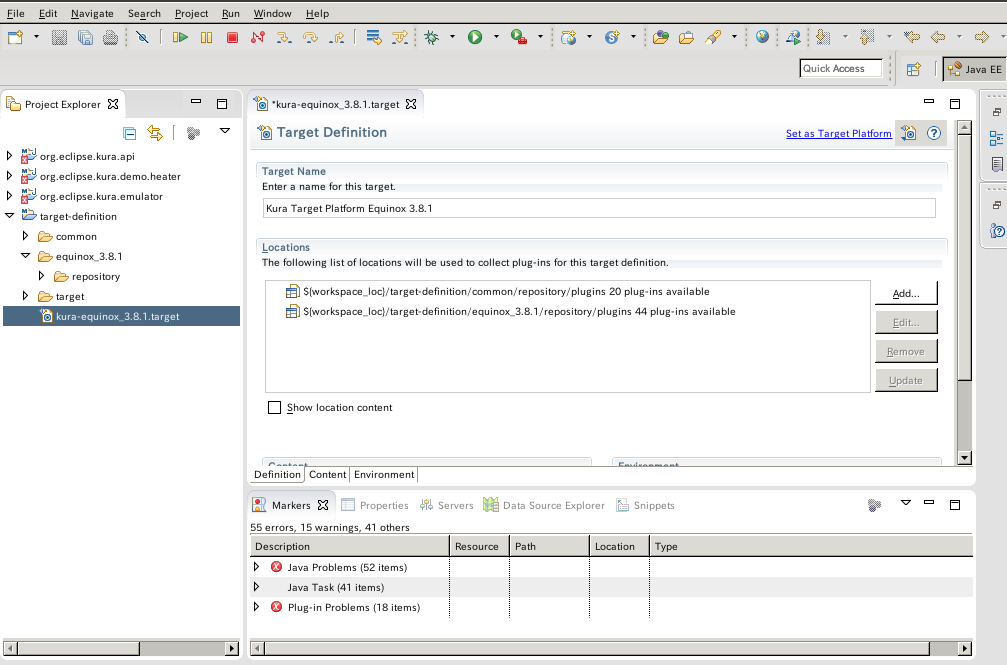Collapse All in Project Explorer
Image resolution: width=1007 pixels, height=665 pixels.
tap(130, 133)
